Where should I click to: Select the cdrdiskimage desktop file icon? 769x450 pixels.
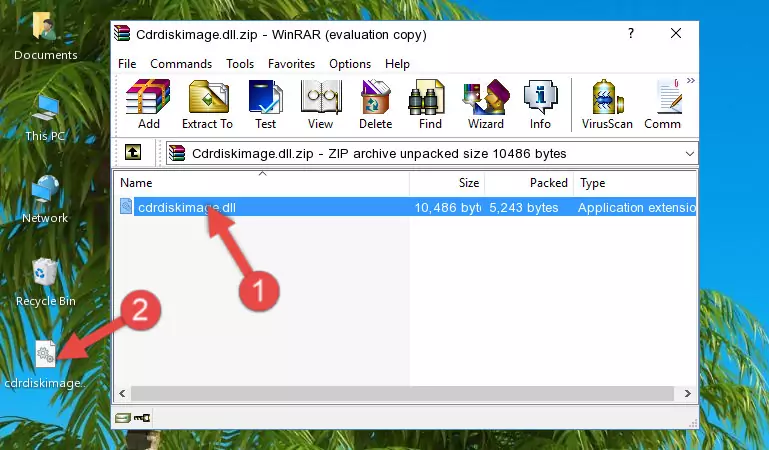[45, 365]
